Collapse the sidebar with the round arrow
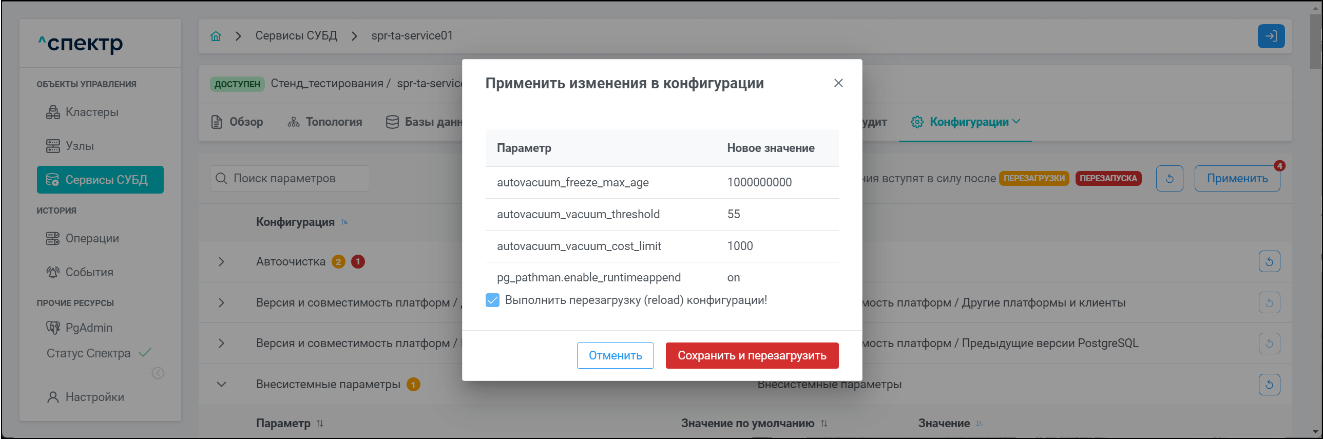 pyautogui.click(x=158, y=374)
